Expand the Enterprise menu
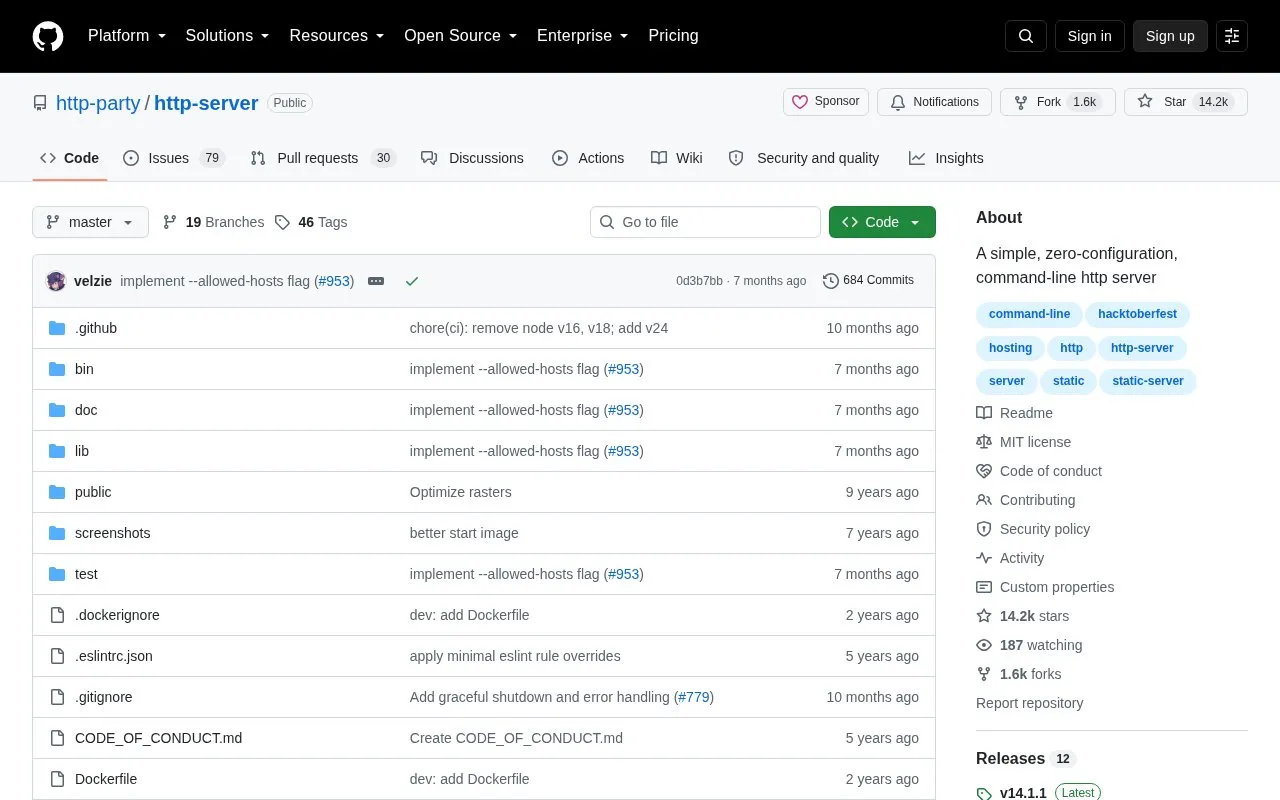 (583, 36)
